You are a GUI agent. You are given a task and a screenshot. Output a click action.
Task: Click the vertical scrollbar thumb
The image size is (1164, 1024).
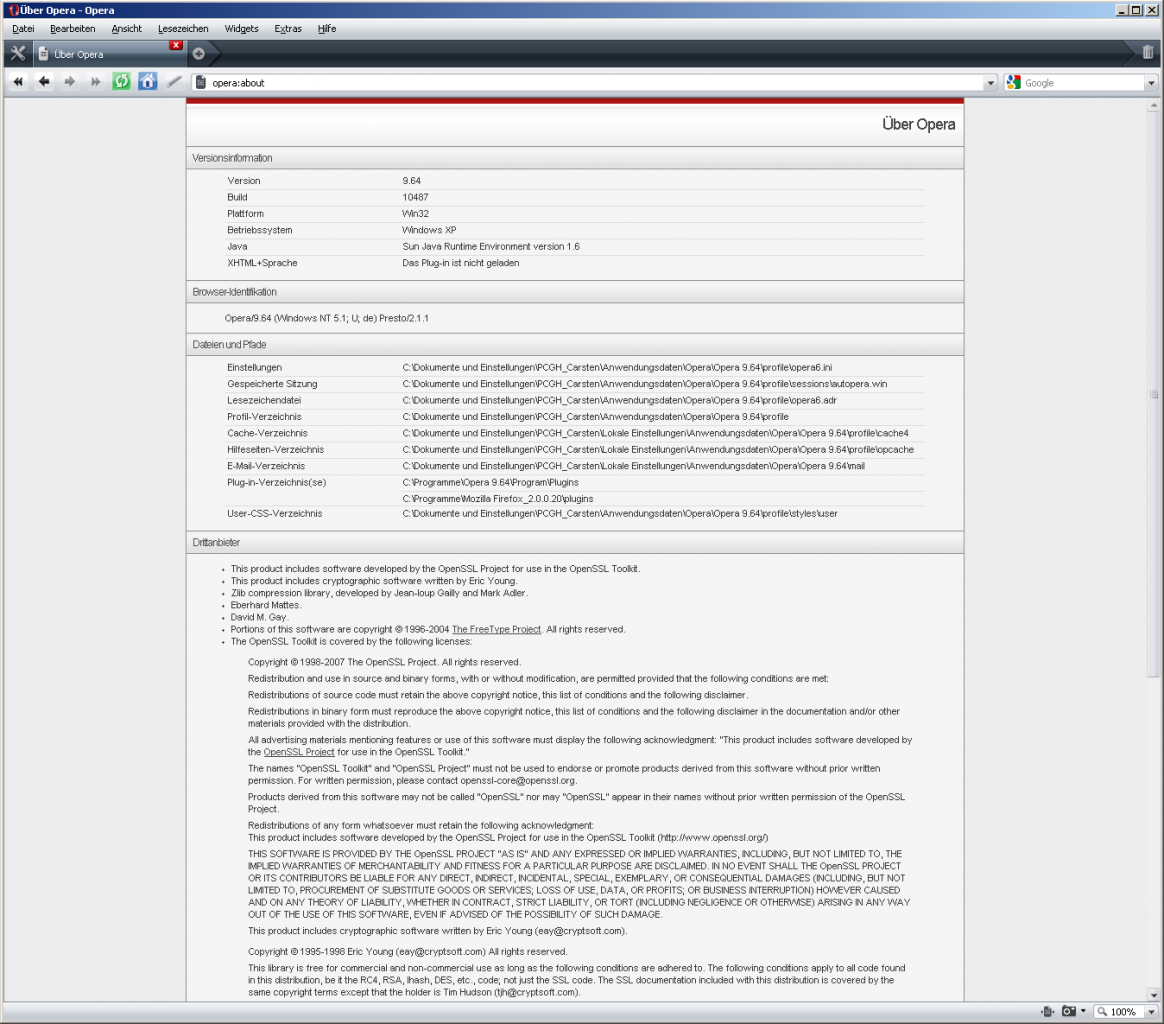point(1153,394)
